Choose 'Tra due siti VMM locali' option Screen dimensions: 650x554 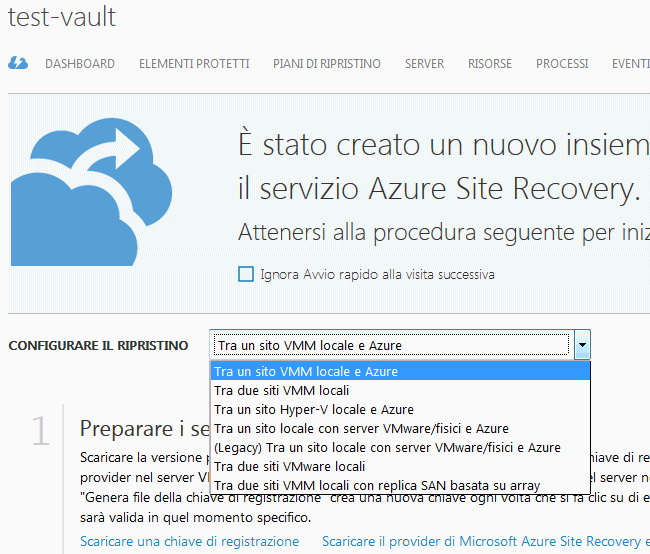(400, 390)
